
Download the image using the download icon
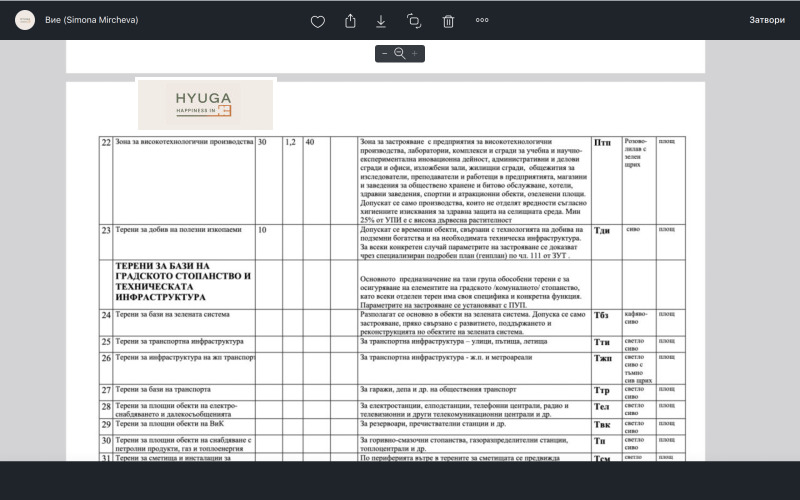pyautogui.click(x=381, y=20)
